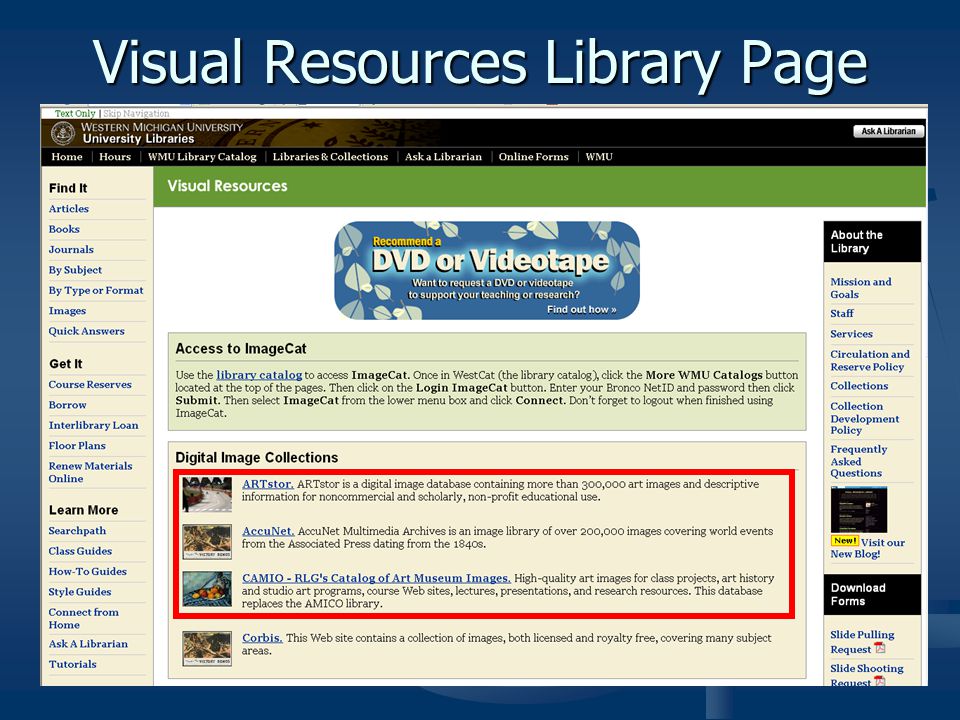Open the Staff link
Viewport: 960px width, 720px height.
[x=842, y=313]
